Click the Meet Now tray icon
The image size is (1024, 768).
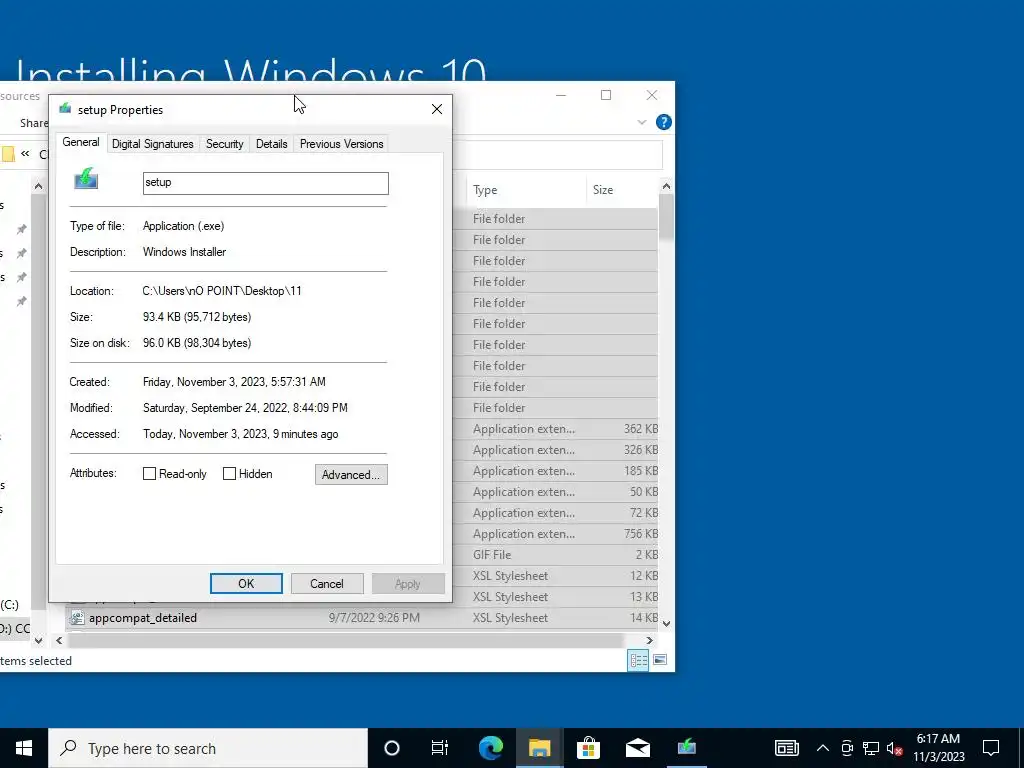click(847, 748)
